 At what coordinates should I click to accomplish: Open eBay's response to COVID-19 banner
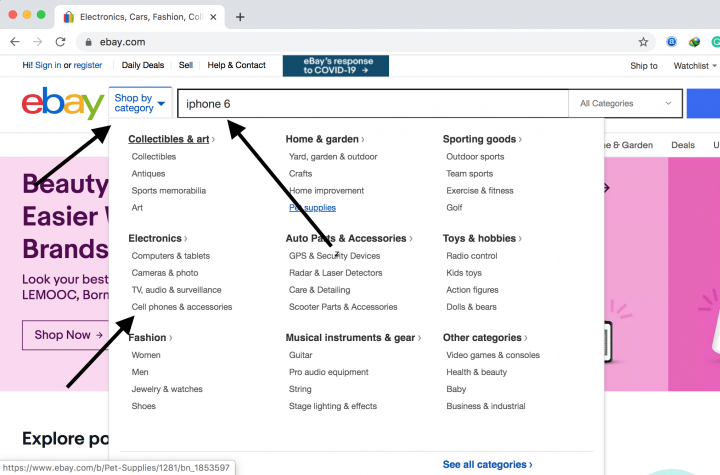tap(335, 66)
